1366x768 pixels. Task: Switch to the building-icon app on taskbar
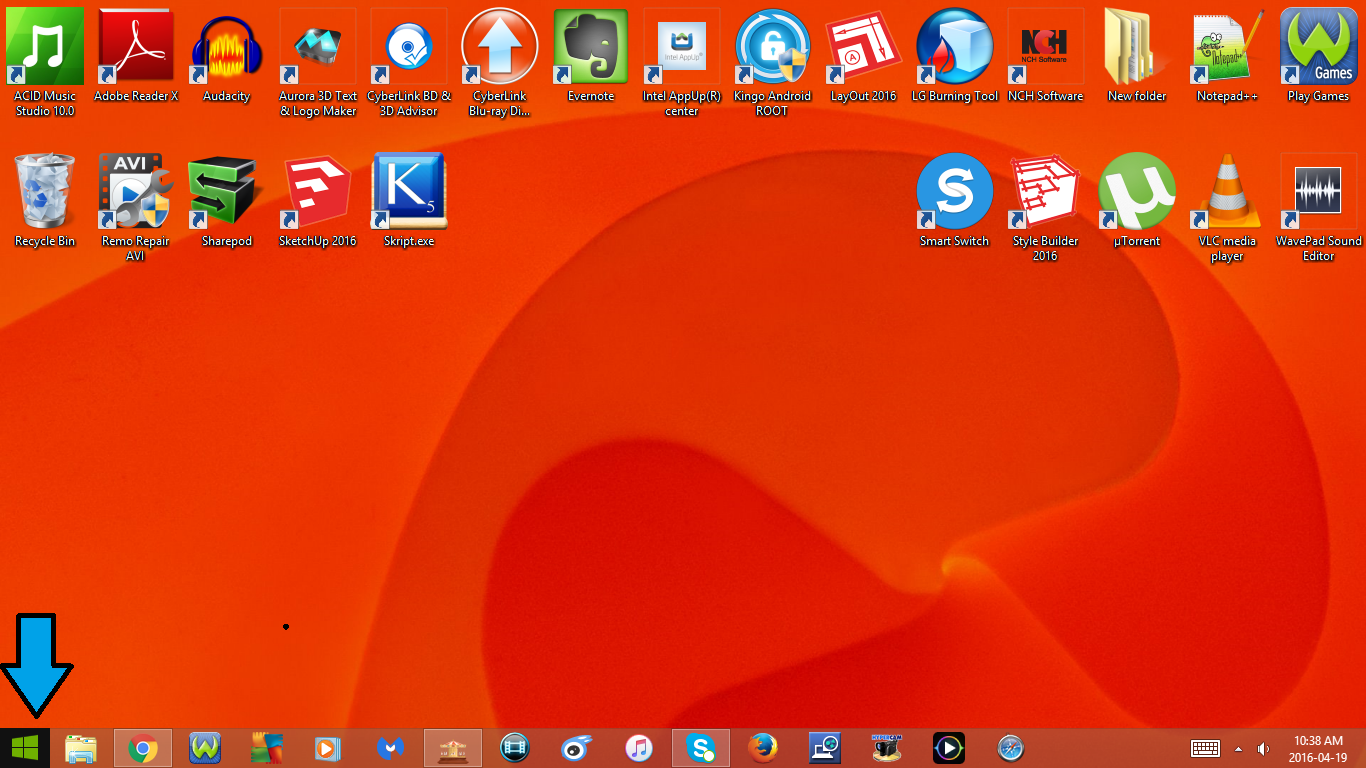tap(453, 748)
